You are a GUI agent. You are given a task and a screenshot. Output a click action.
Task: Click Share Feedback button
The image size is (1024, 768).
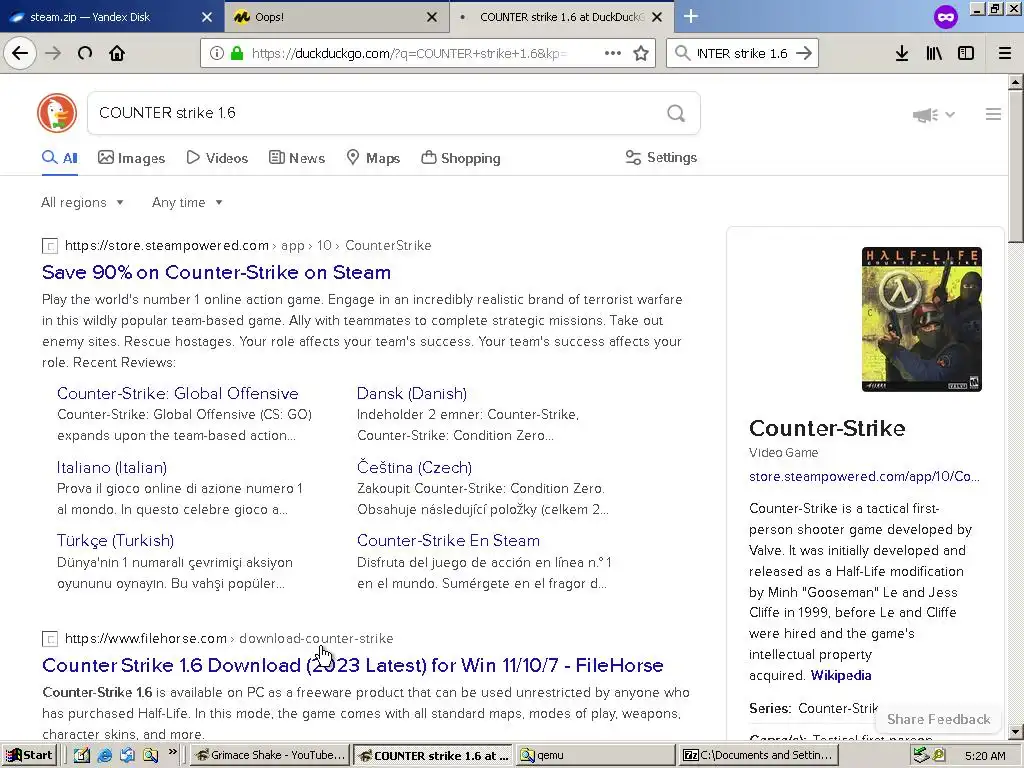pyautogui.click(x=938, y=720)
